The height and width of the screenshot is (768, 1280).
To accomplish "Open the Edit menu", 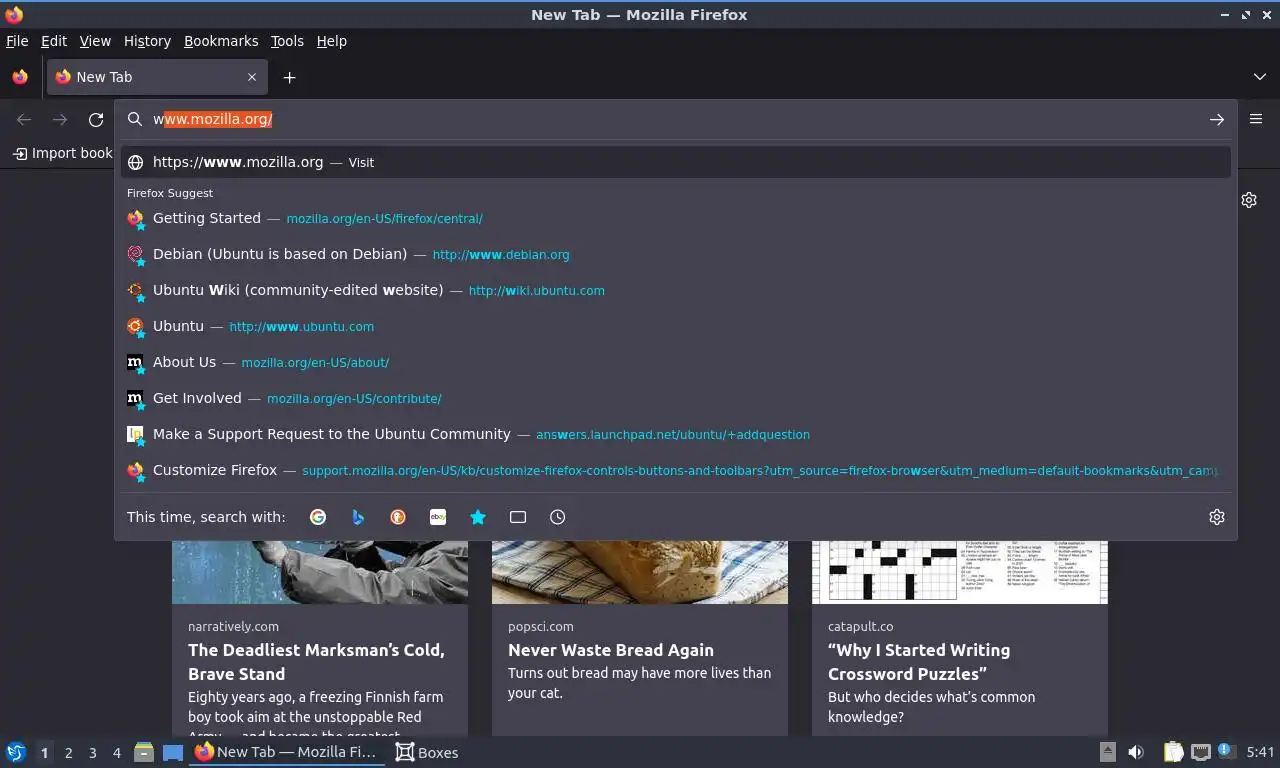I will (x=54, y=41).
